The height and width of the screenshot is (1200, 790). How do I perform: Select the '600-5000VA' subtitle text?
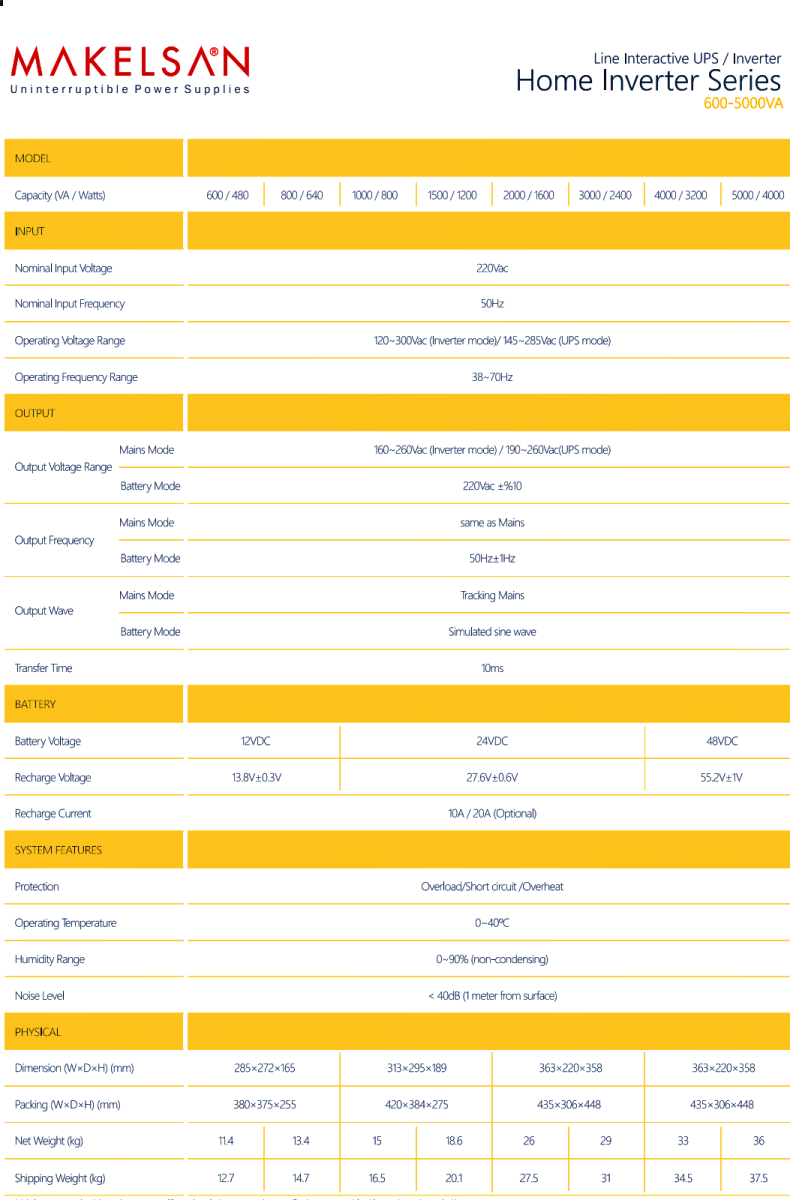pos(743,104)
